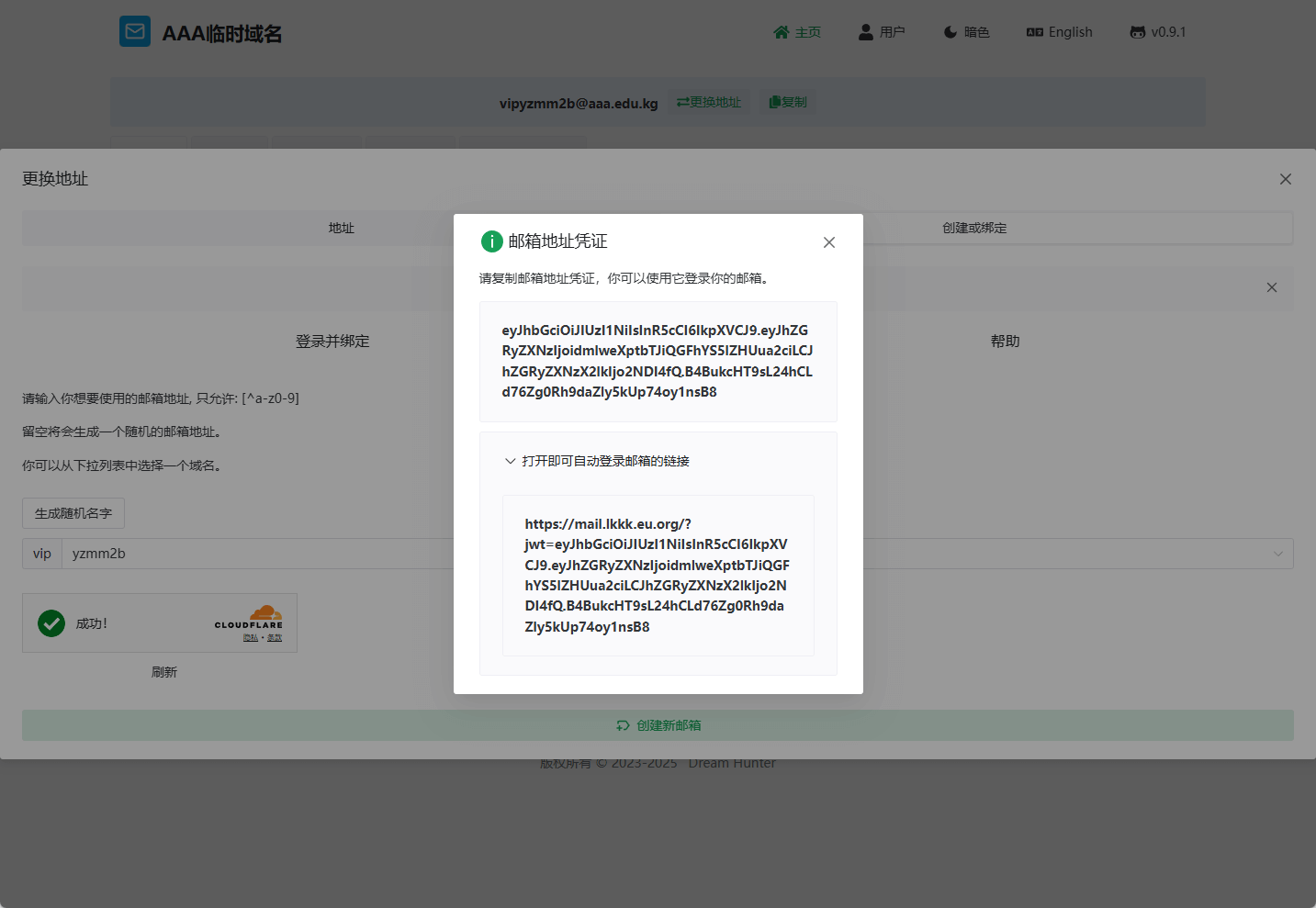Image resolution: width=1316 pixels, height=908 pixels.
Task: Switch language to English
Action: [1059, 32]
